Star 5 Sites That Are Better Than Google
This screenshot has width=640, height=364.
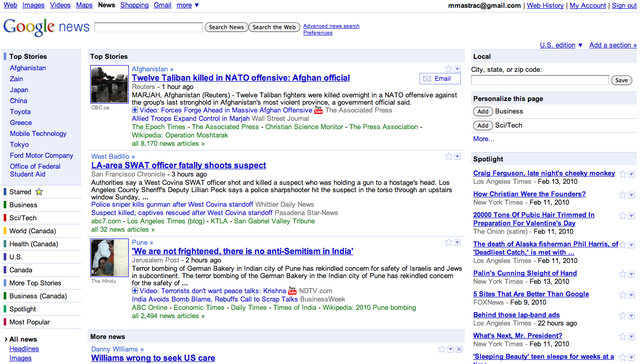(622, 295)
